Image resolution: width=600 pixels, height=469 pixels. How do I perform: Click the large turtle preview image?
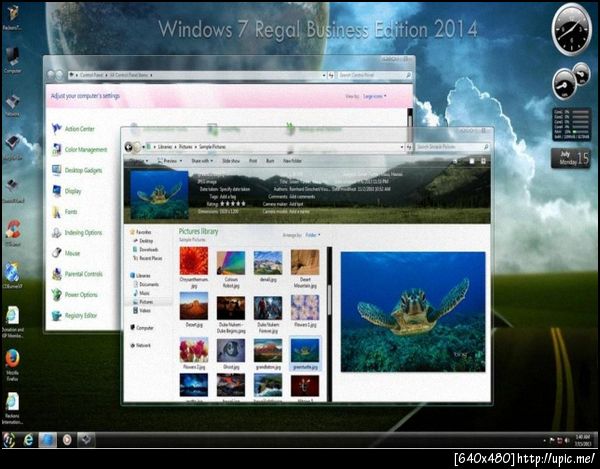(413, 312)
